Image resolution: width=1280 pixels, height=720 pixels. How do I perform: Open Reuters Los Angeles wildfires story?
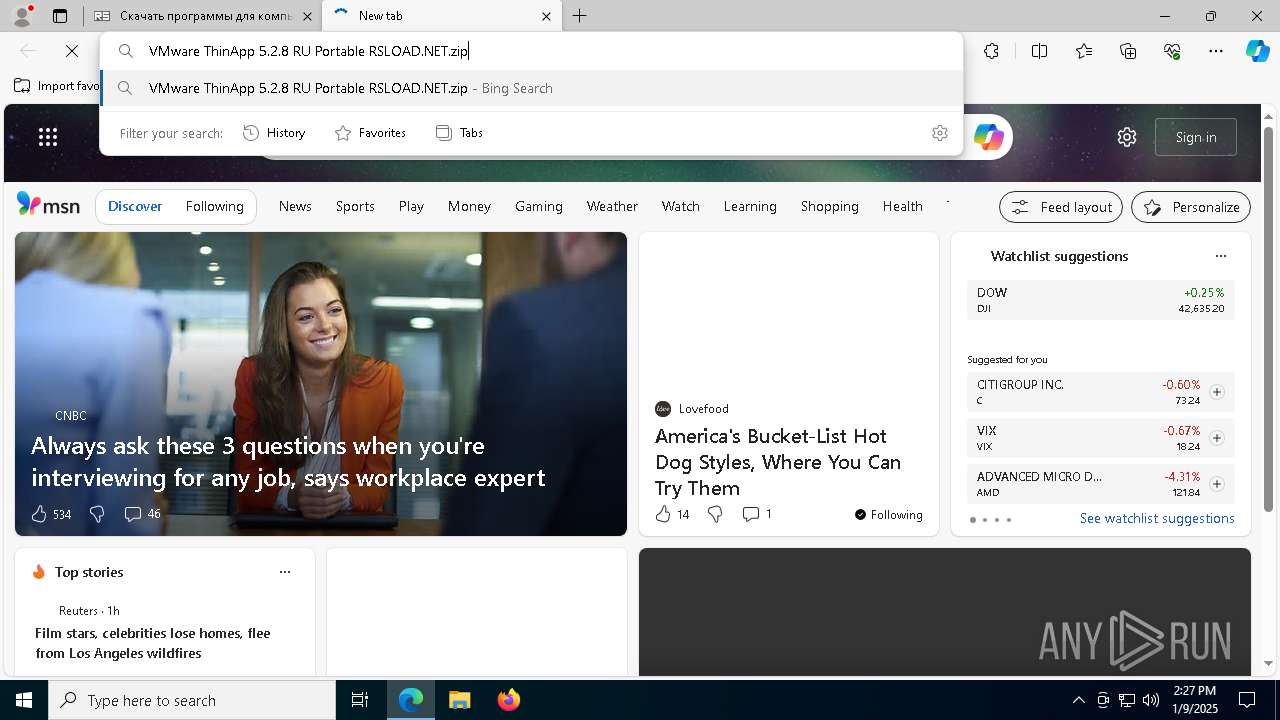pyautogui.click(x=153, y=643)
